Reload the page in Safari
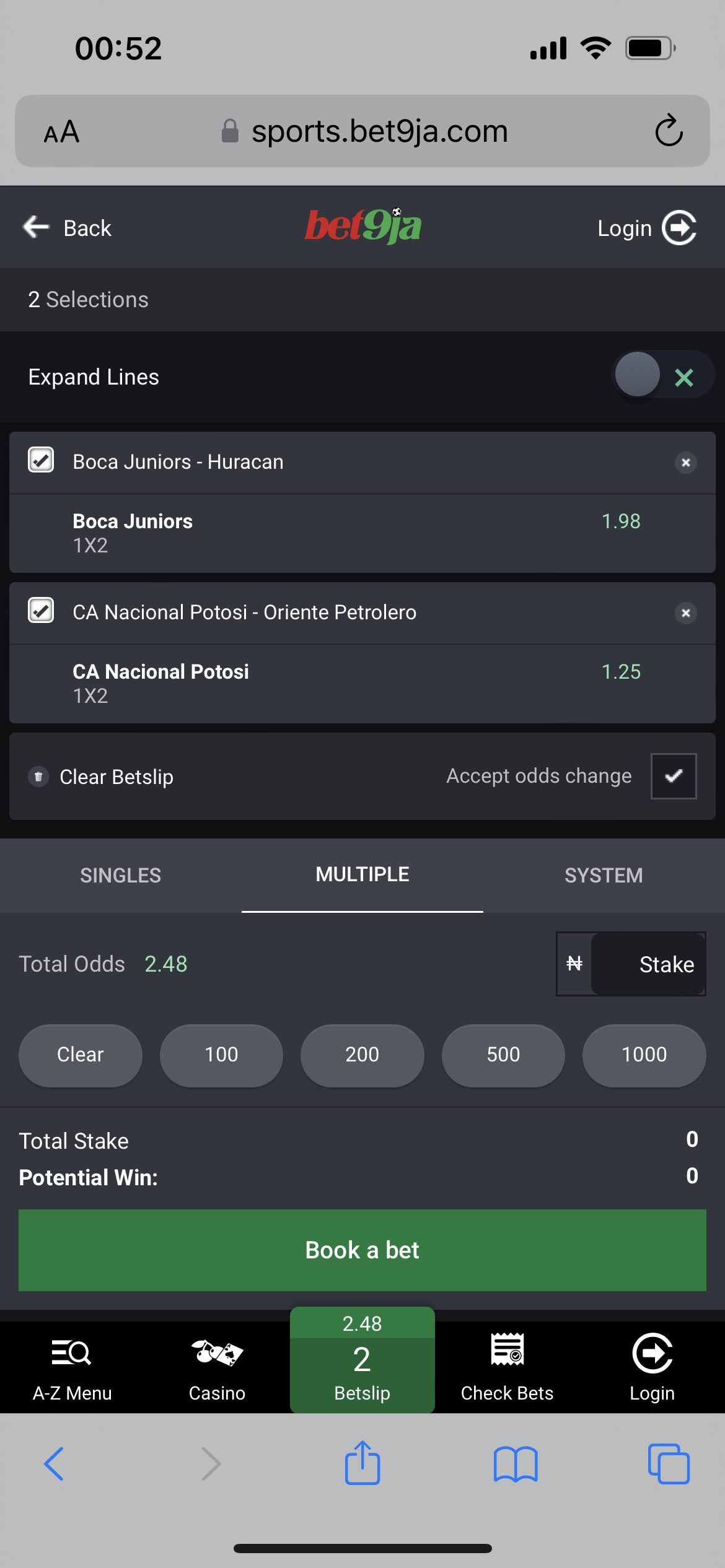Viewport: 725px width, 1568px height. (x=669, y=131)
